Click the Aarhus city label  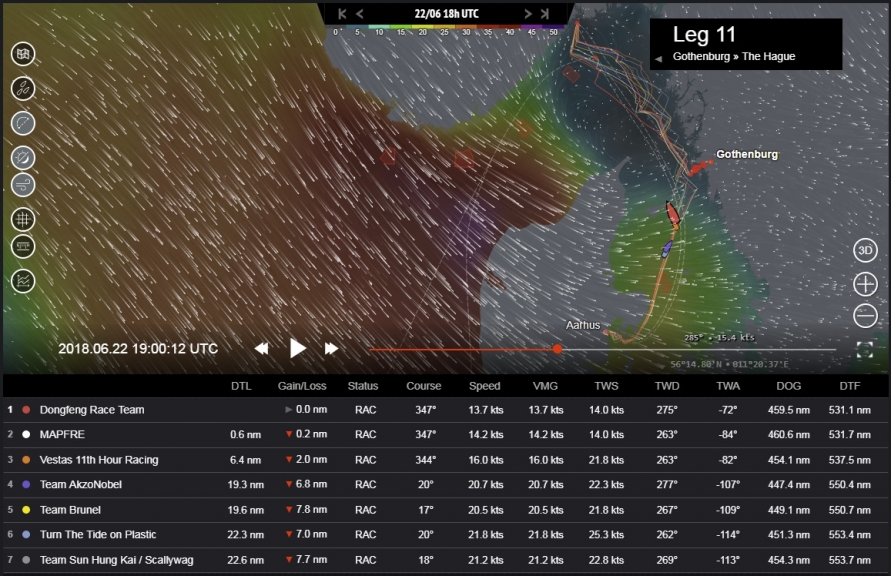pyautogui.click(x=583, y=325)
